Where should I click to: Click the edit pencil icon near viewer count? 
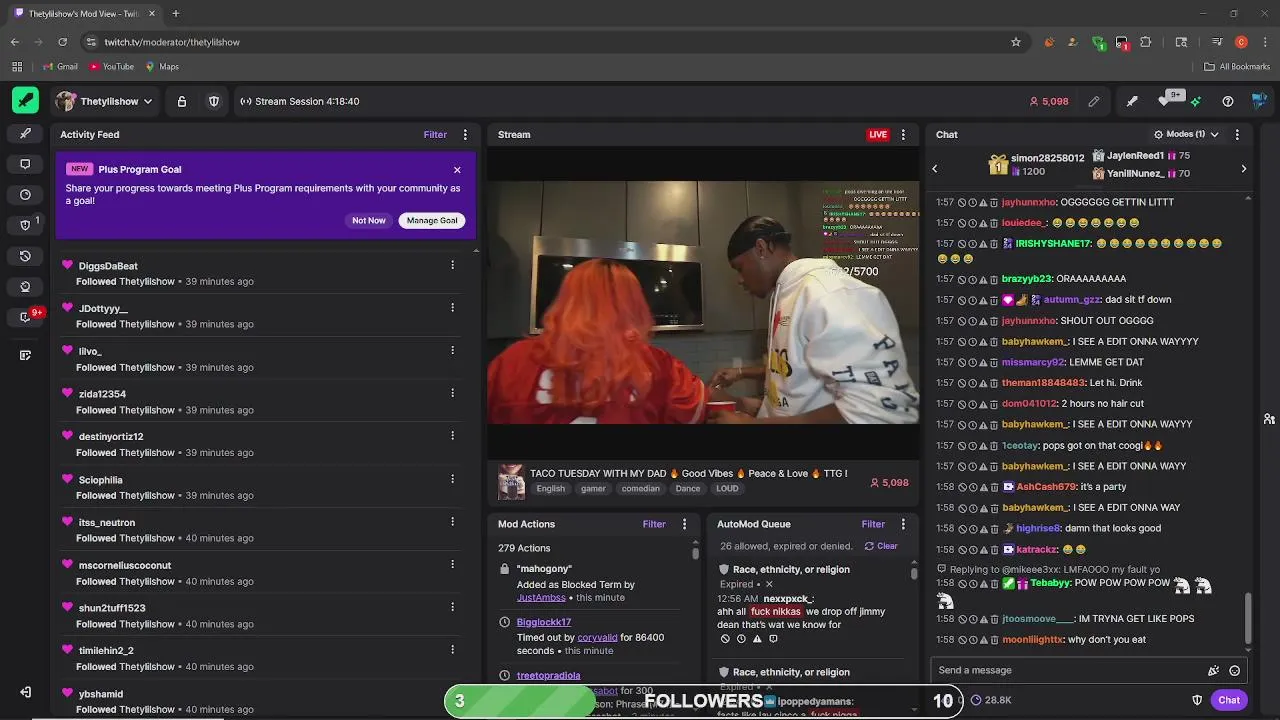[1094, 101]
